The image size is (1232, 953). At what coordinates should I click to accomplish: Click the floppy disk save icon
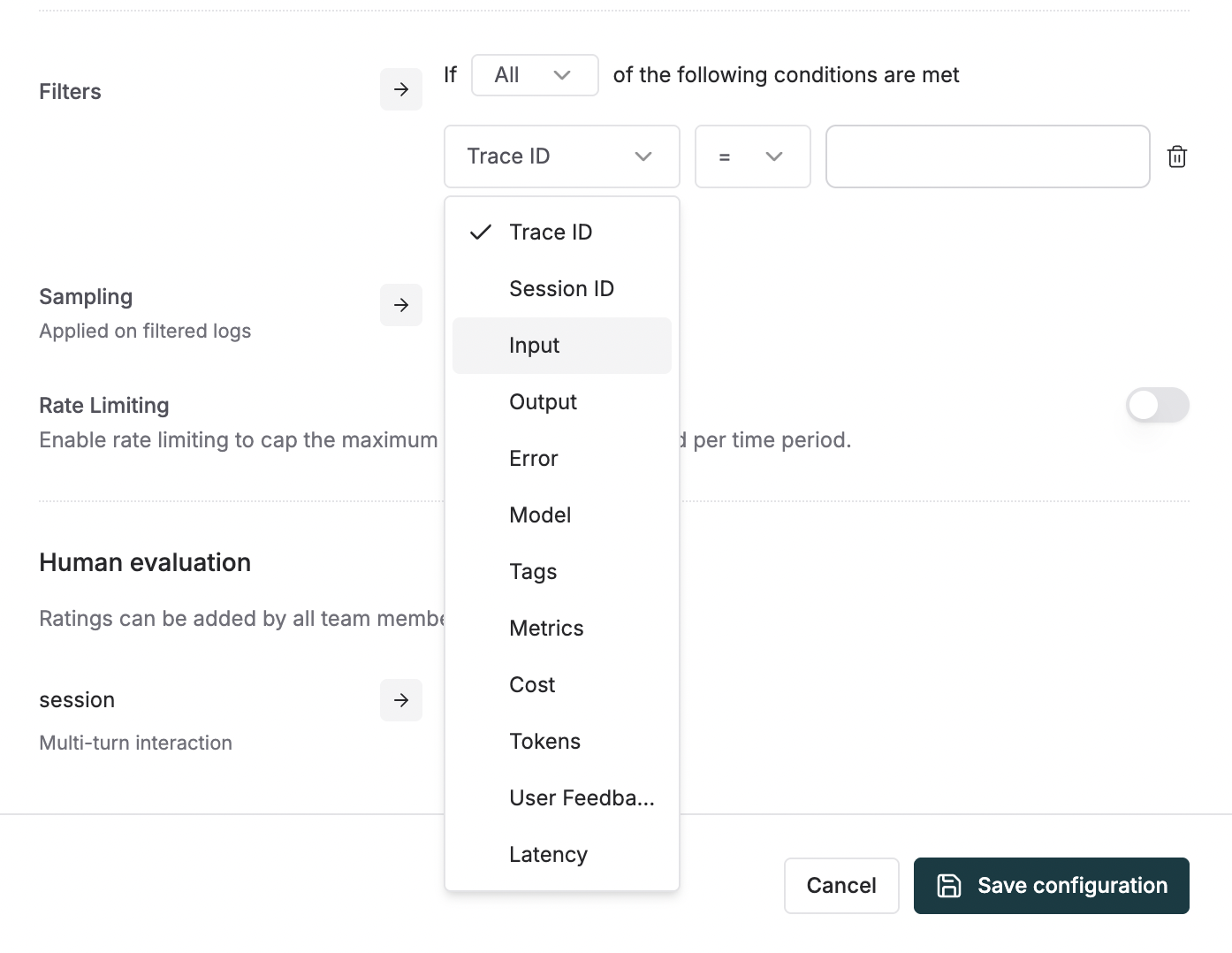(949, 885)
